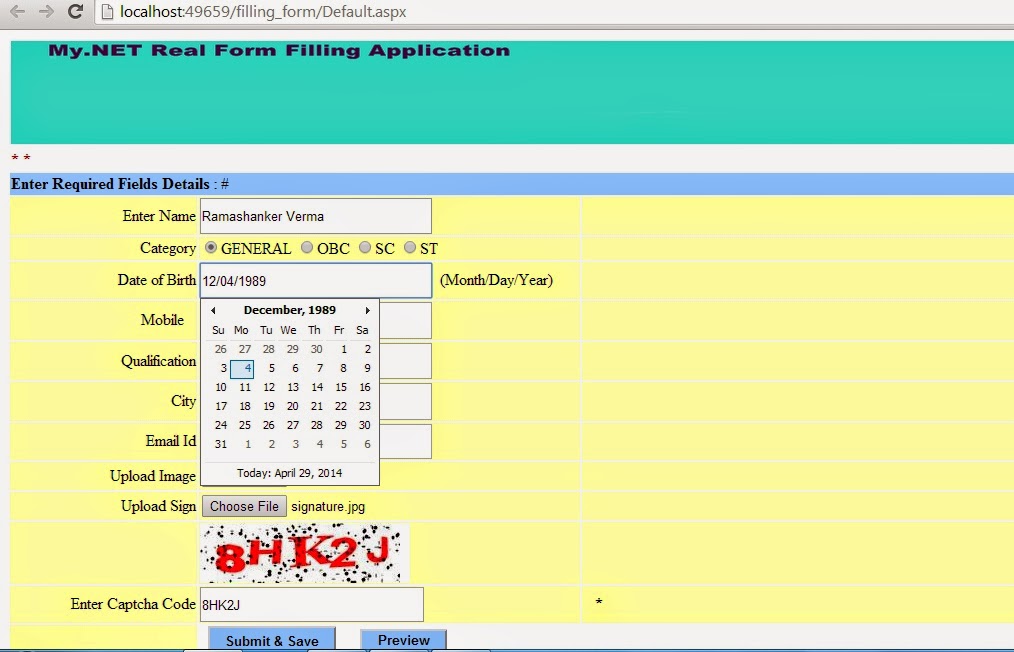Viewport: 1014px width, 652px height.
Task: Click Choose File for signature upload
Action: tap(243, 506)
